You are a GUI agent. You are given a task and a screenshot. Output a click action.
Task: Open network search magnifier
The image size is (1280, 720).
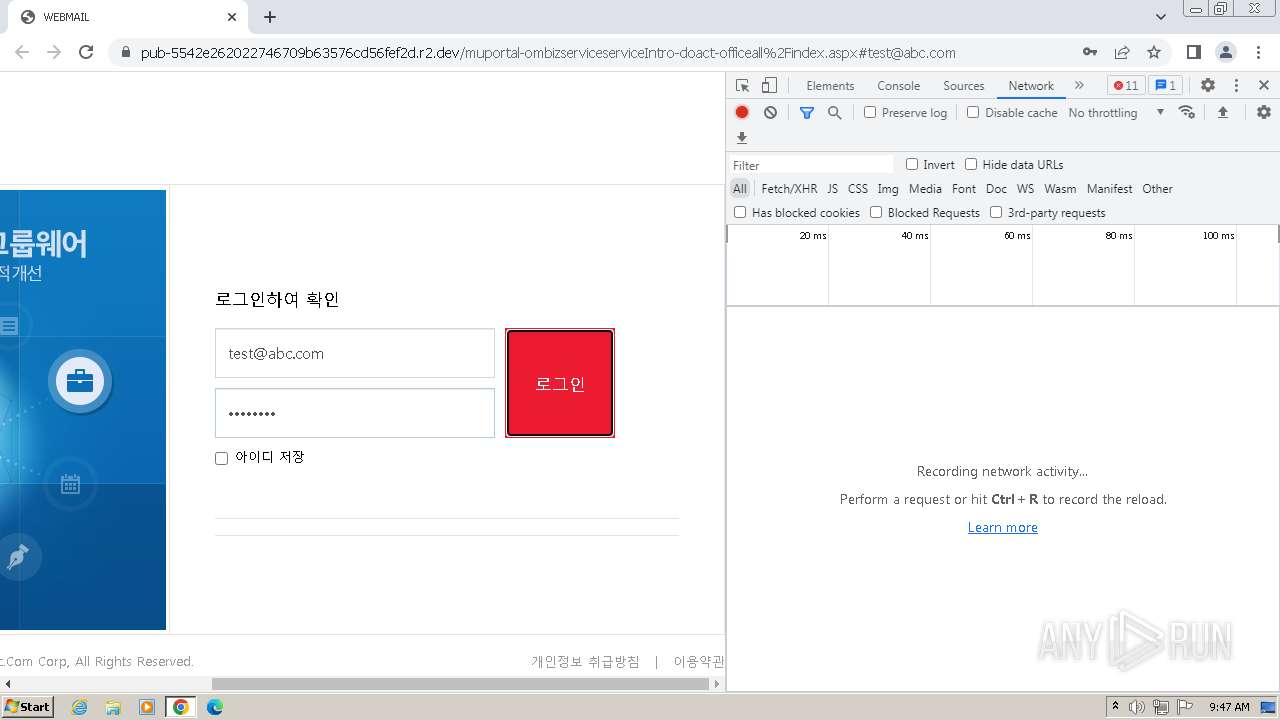835,113
